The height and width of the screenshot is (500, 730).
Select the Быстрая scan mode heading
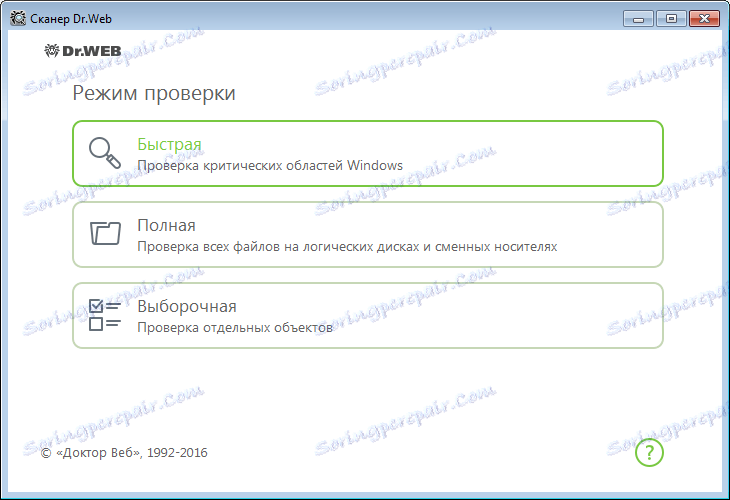[169, 144]
